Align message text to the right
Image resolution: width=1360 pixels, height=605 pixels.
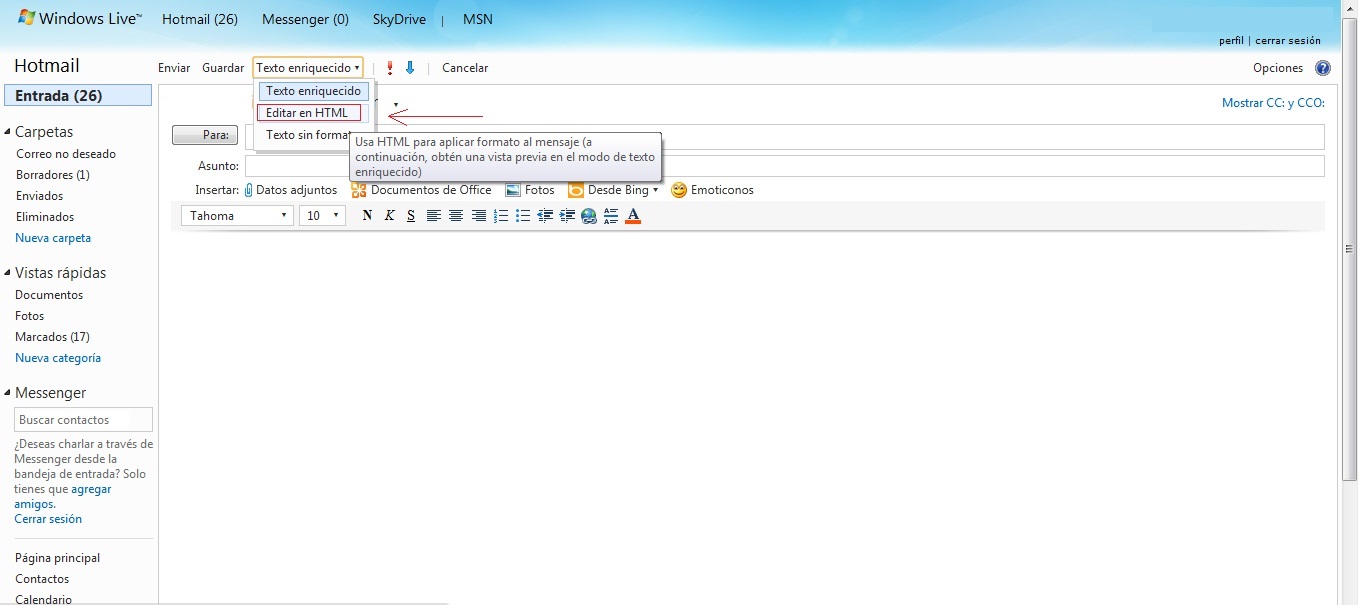pos(479,216)
